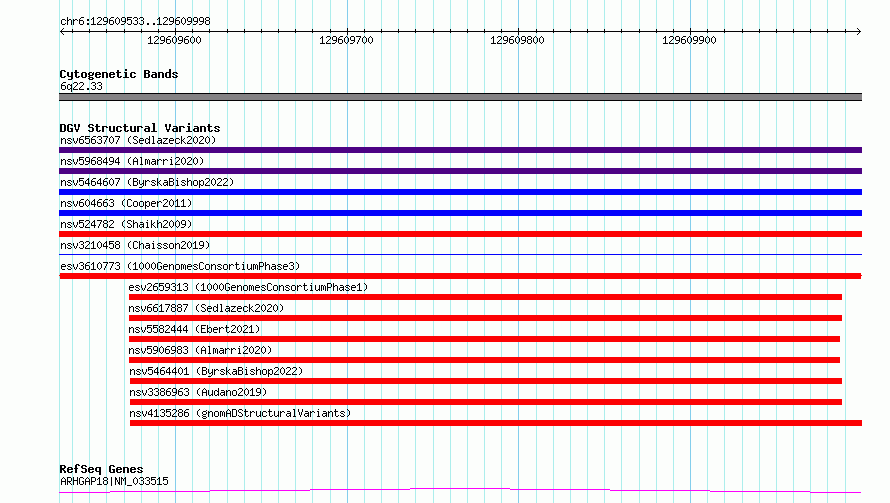Click the 6q22.33 band label
Viewport: 890px width, 503px height.
[81, 86]
